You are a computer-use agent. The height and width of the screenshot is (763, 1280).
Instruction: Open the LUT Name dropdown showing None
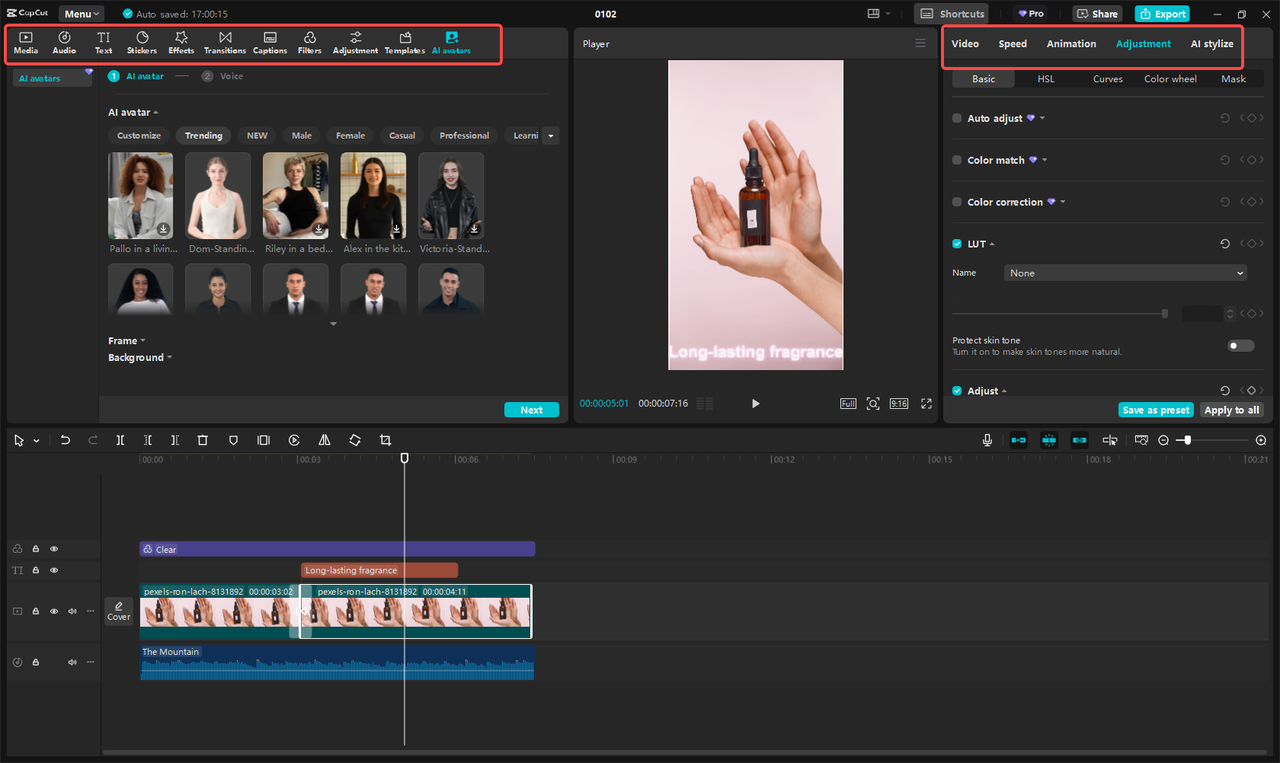[x=1126, y=273]
